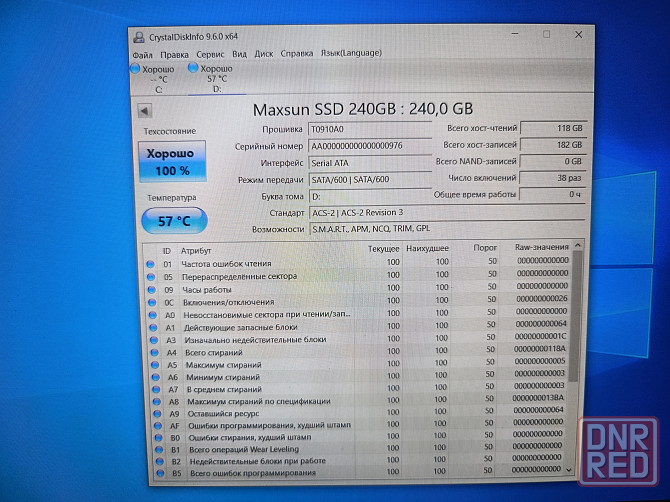Click status dot for Оставшийся ресурс row
The width and height of the screenshot is (670, 502).
(157, 414)
